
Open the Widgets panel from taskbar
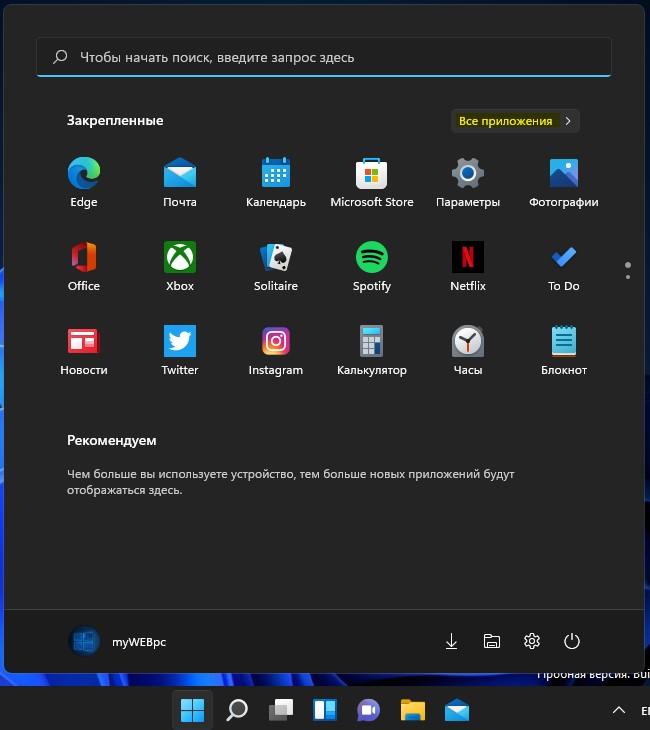click(325, 710)
